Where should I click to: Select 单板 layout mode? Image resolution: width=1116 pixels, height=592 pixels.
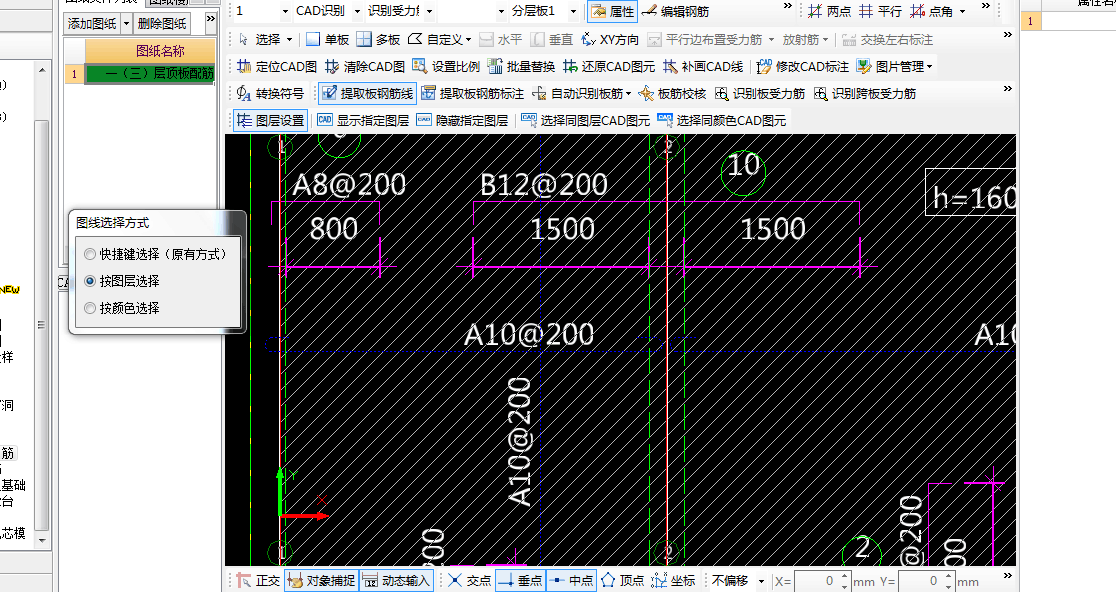(327, 39)
